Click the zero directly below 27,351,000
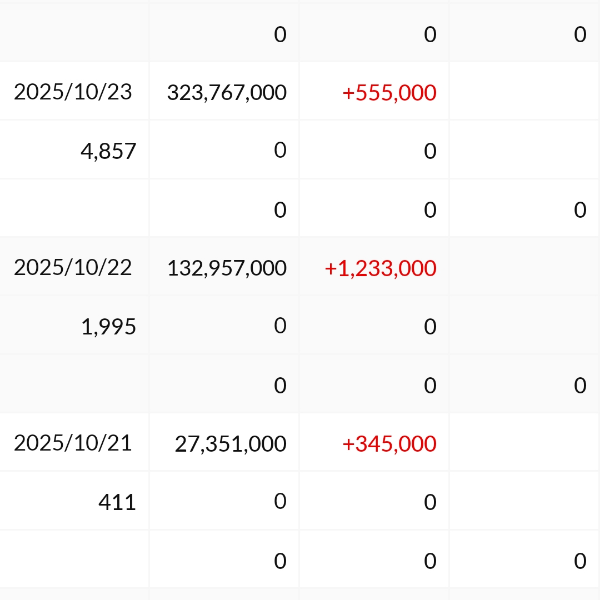The height and width of the screenshot is (600, 600). [x=280, y=502]
